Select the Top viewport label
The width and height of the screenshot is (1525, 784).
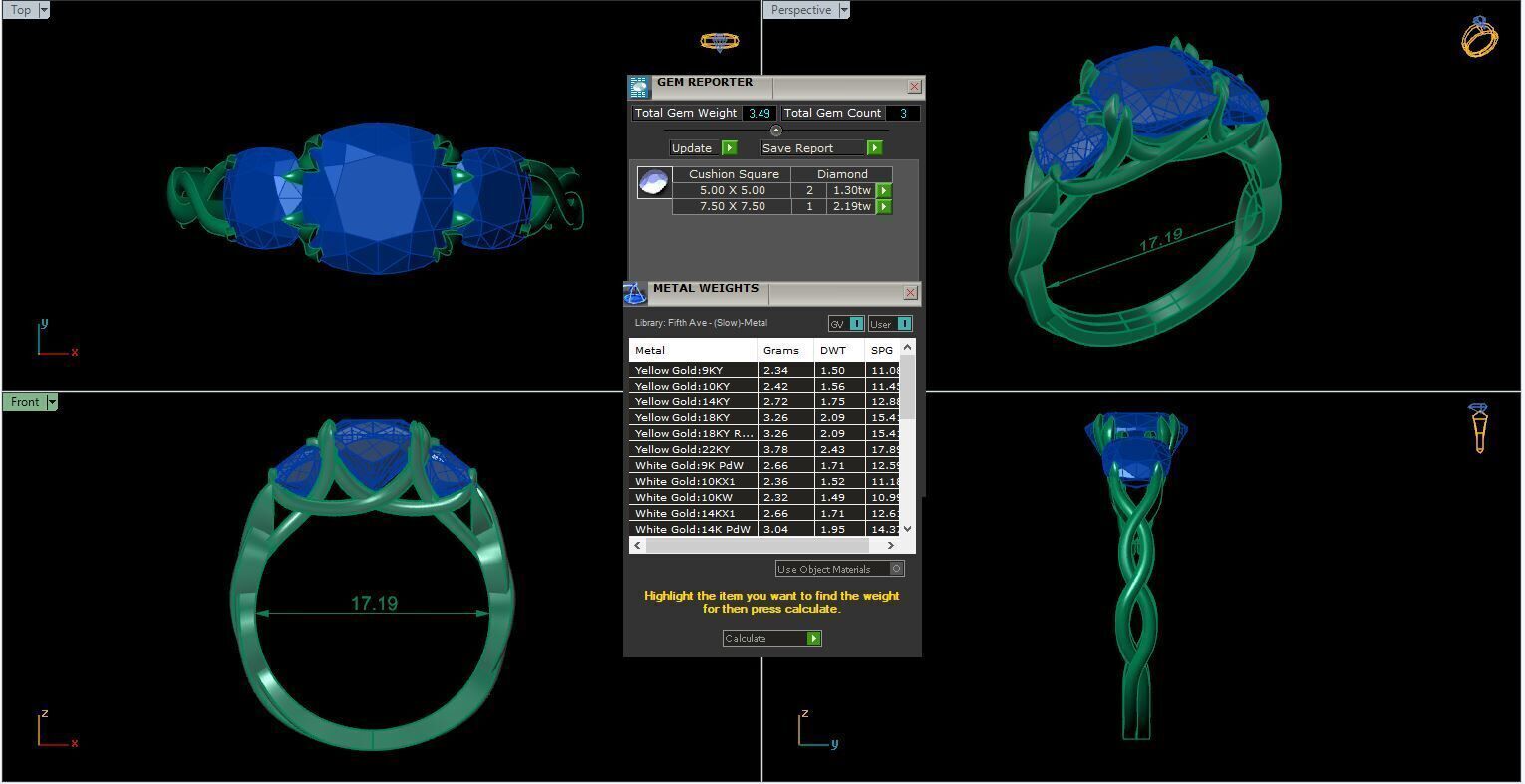20,10
